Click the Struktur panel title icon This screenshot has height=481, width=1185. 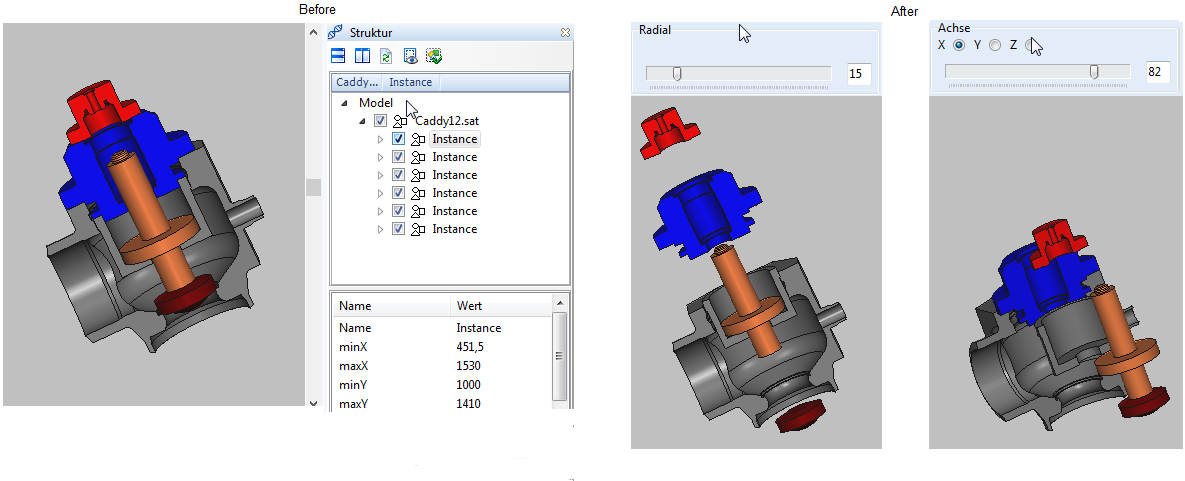click(336, 33)
